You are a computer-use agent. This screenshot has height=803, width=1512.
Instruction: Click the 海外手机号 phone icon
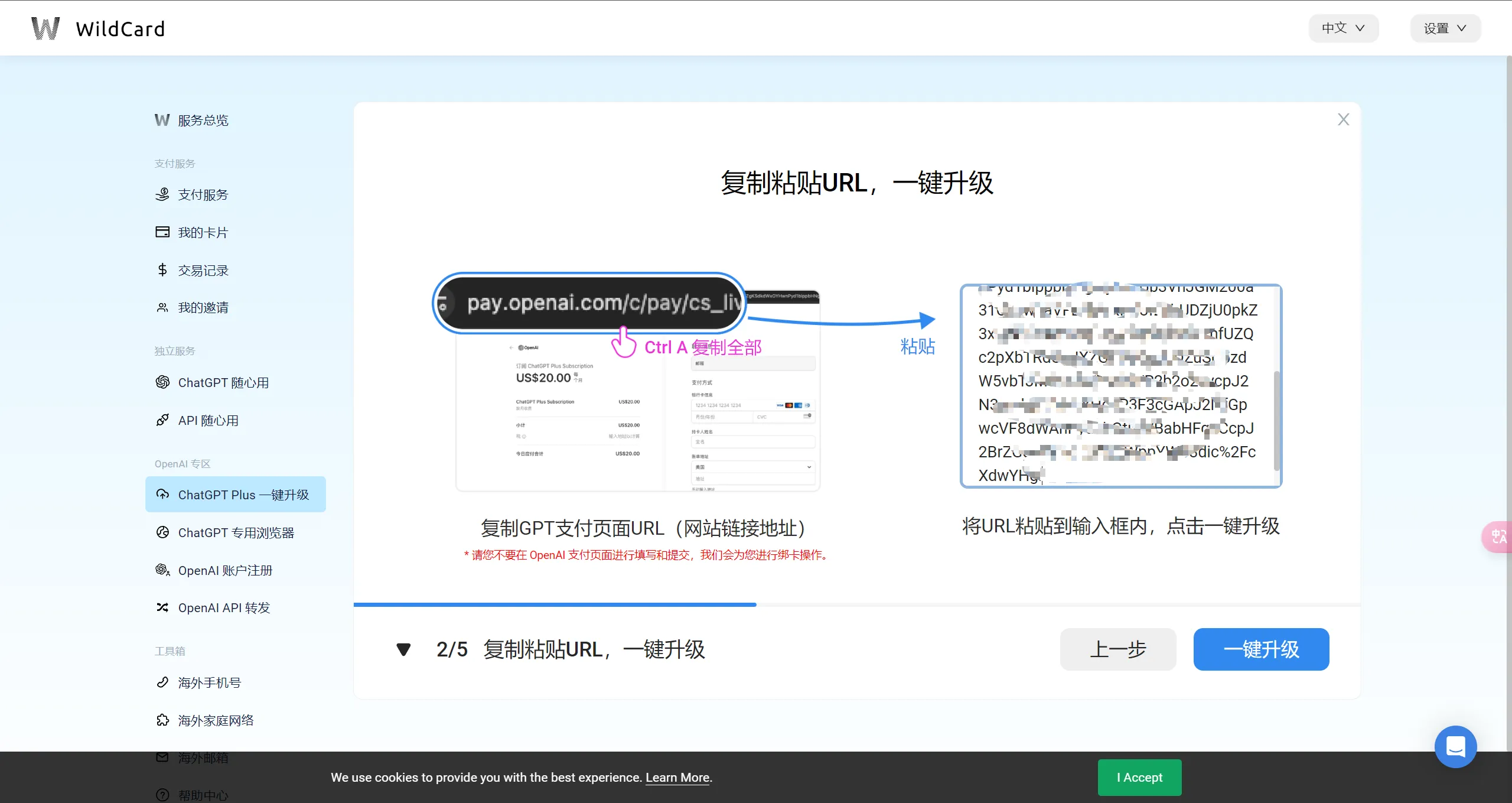[x=162, y=682]
